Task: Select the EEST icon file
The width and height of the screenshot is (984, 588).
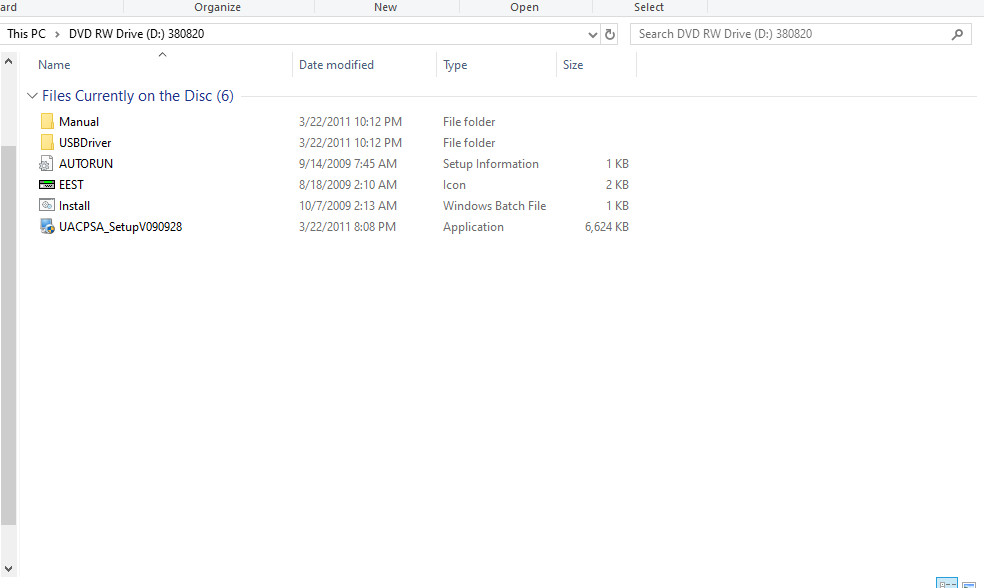Action: (47, 184)
